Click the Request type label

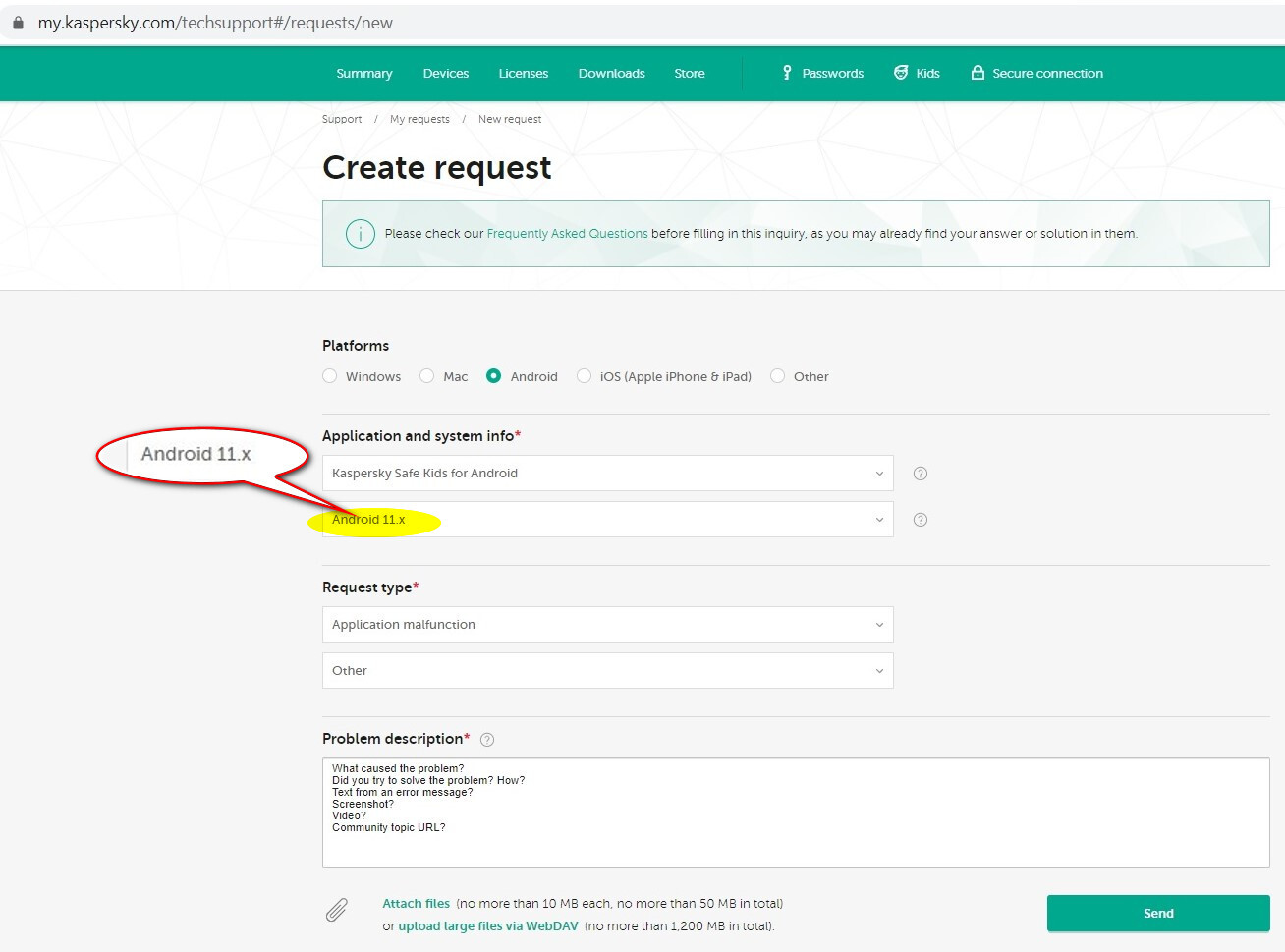point(370,588)
